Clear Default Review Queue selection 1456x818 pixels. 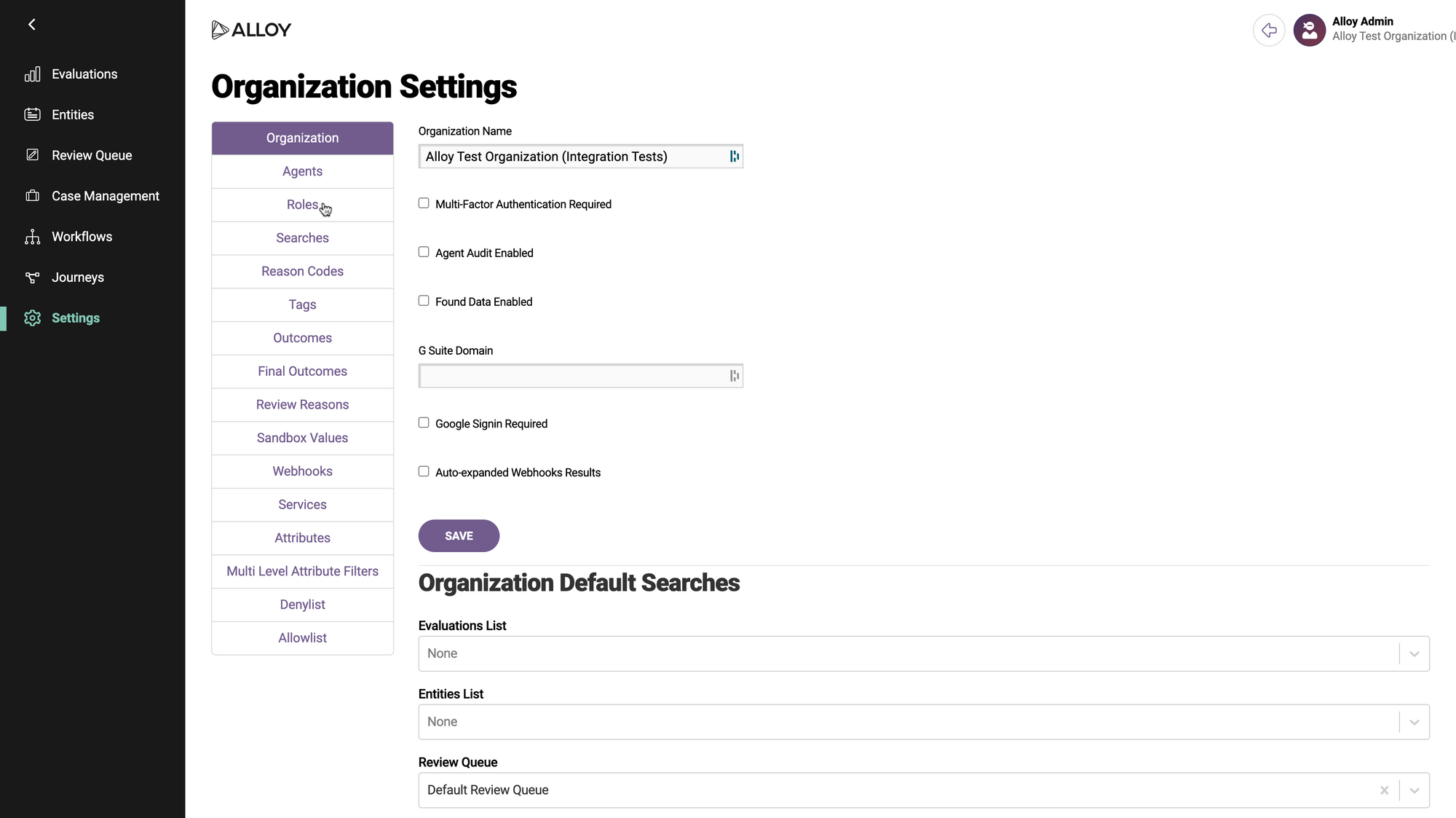pyautogui.click(x=1384, y=790)
